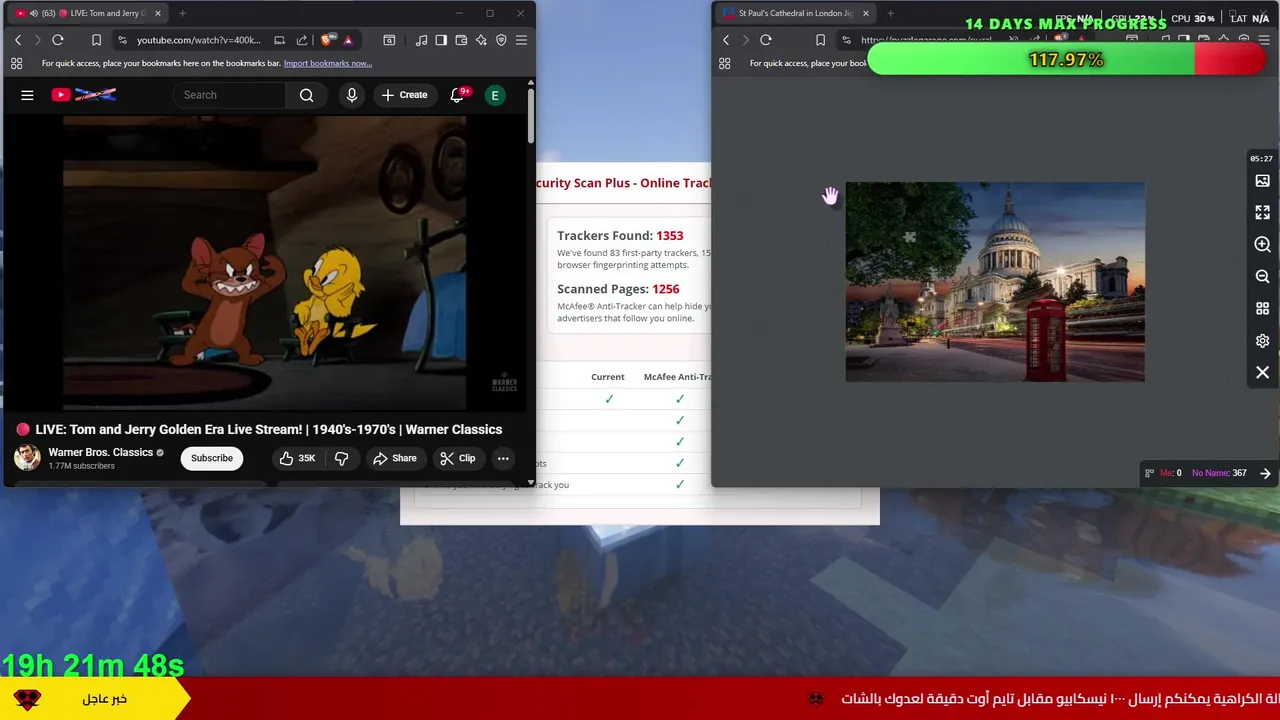1280x720 pixels.
Task: Click the 117.97% green progress bar
Action: (1066, 60)
